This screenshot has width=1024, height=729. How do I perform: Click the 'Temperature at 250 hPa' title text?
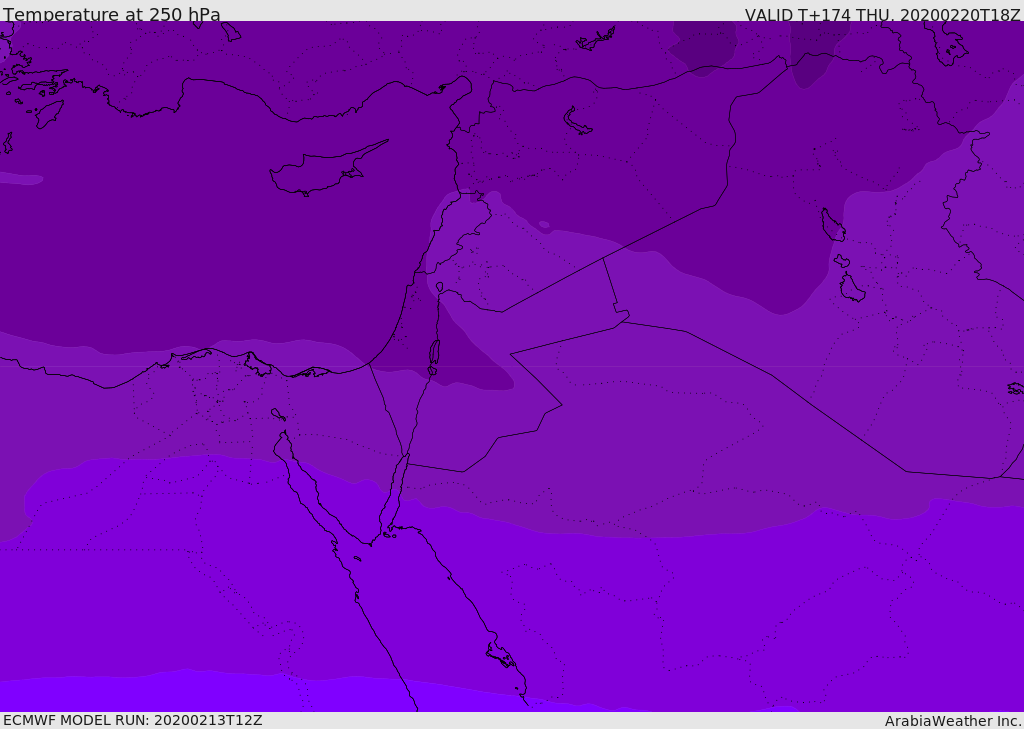point(112,14)
